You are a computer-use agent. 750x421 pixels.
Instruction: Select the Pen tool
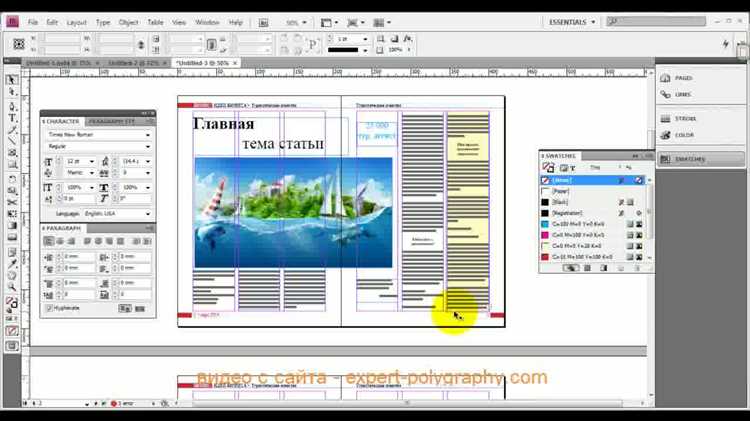(12, 106)
